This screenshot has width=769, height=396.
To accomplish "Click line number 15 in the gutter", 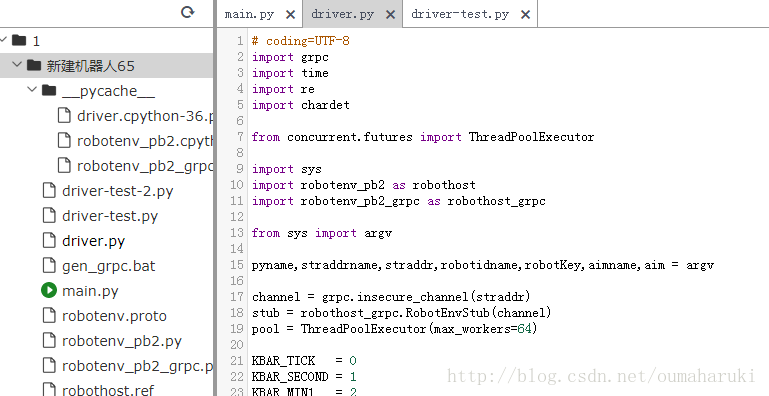I will [237, 265].
